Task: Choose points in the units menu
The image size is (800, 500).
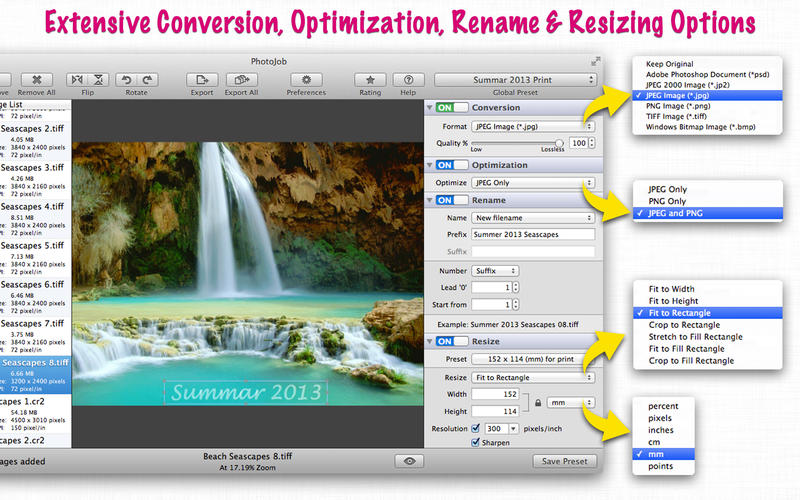Action: pos(663,466)
